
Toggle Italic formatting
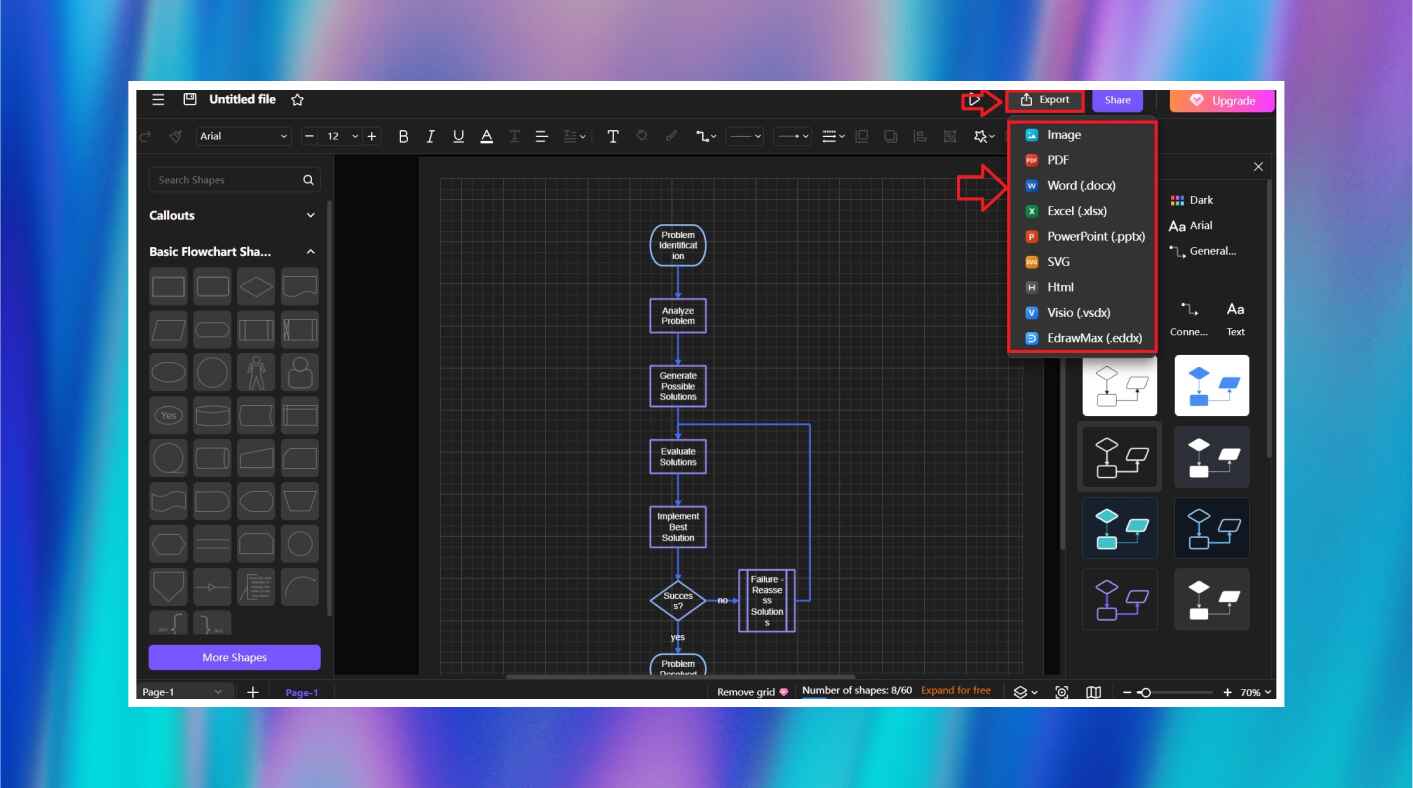431,136
